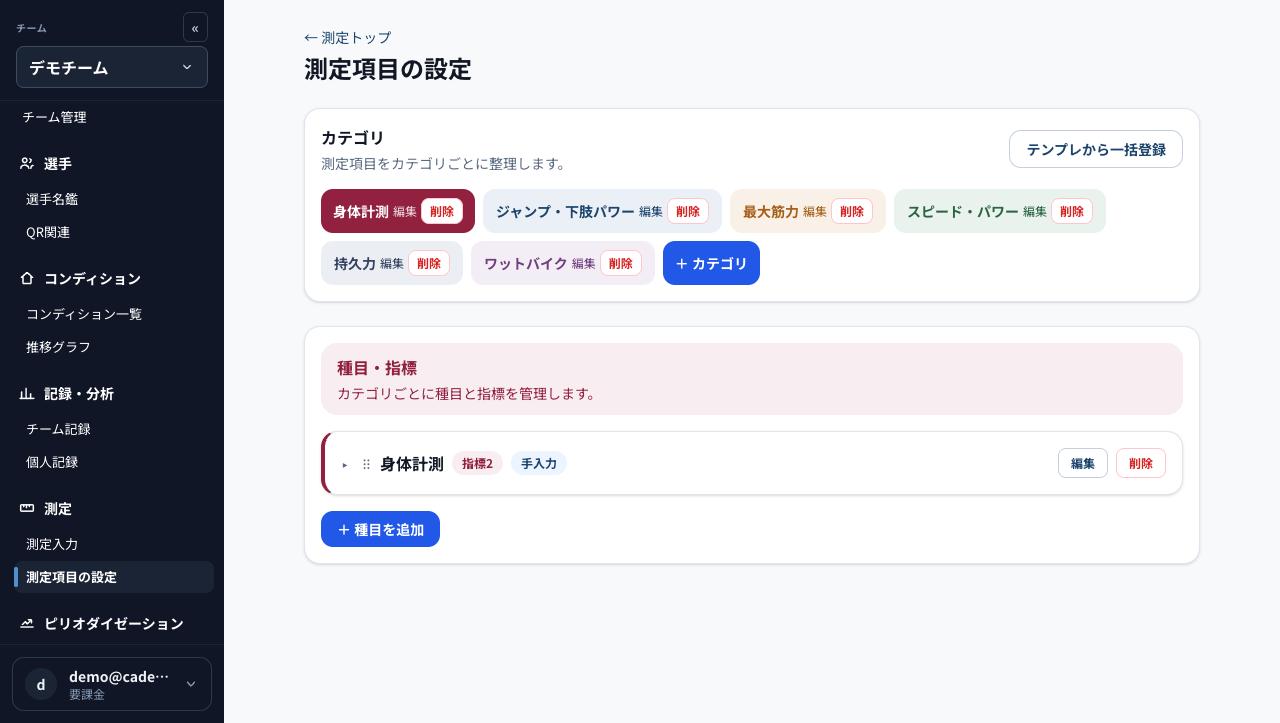Click the 手入力 badge

click(x=539, y=463)
